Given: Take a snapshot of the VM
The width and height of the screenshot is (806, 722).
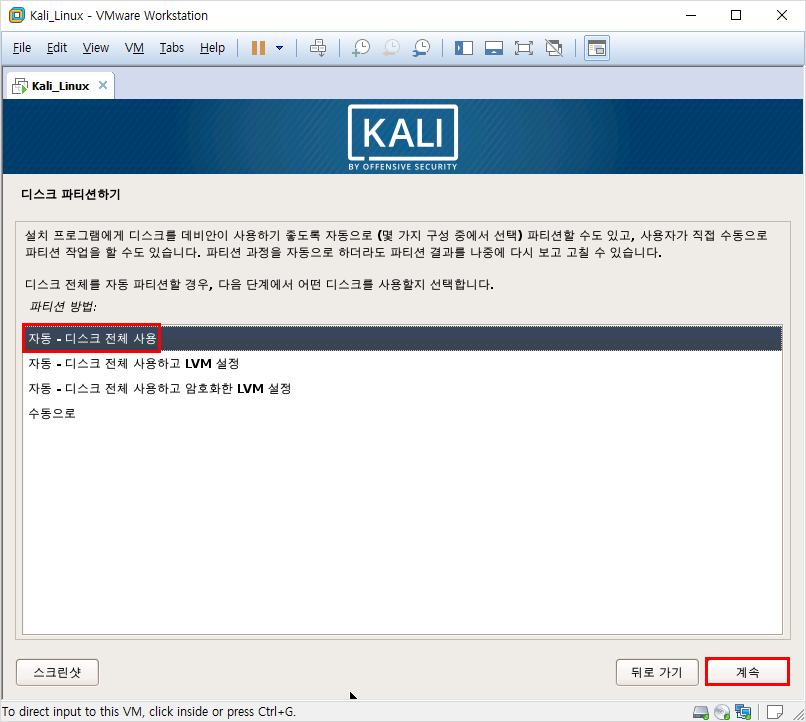Looking at the screenshot, I should pos(361,48).
